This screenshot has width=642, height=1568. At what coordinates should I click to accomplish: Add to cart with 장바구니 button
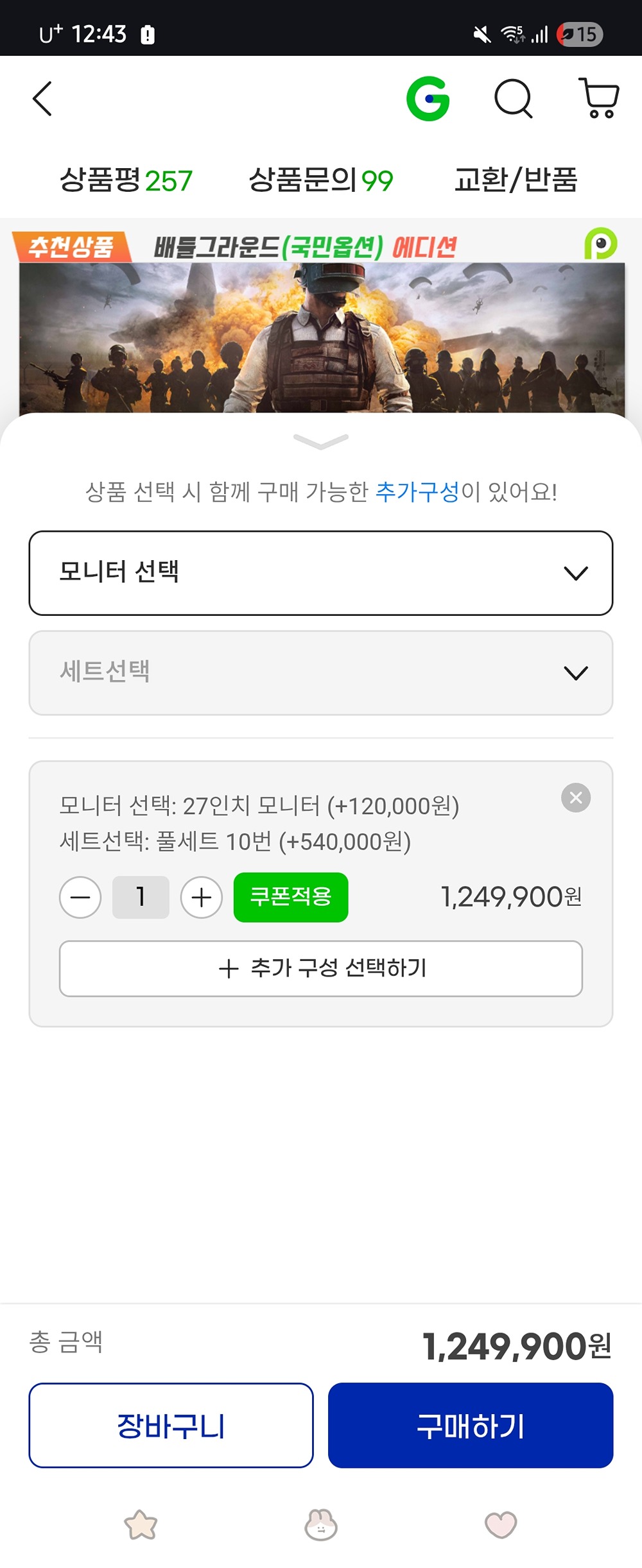(171, 1425)
